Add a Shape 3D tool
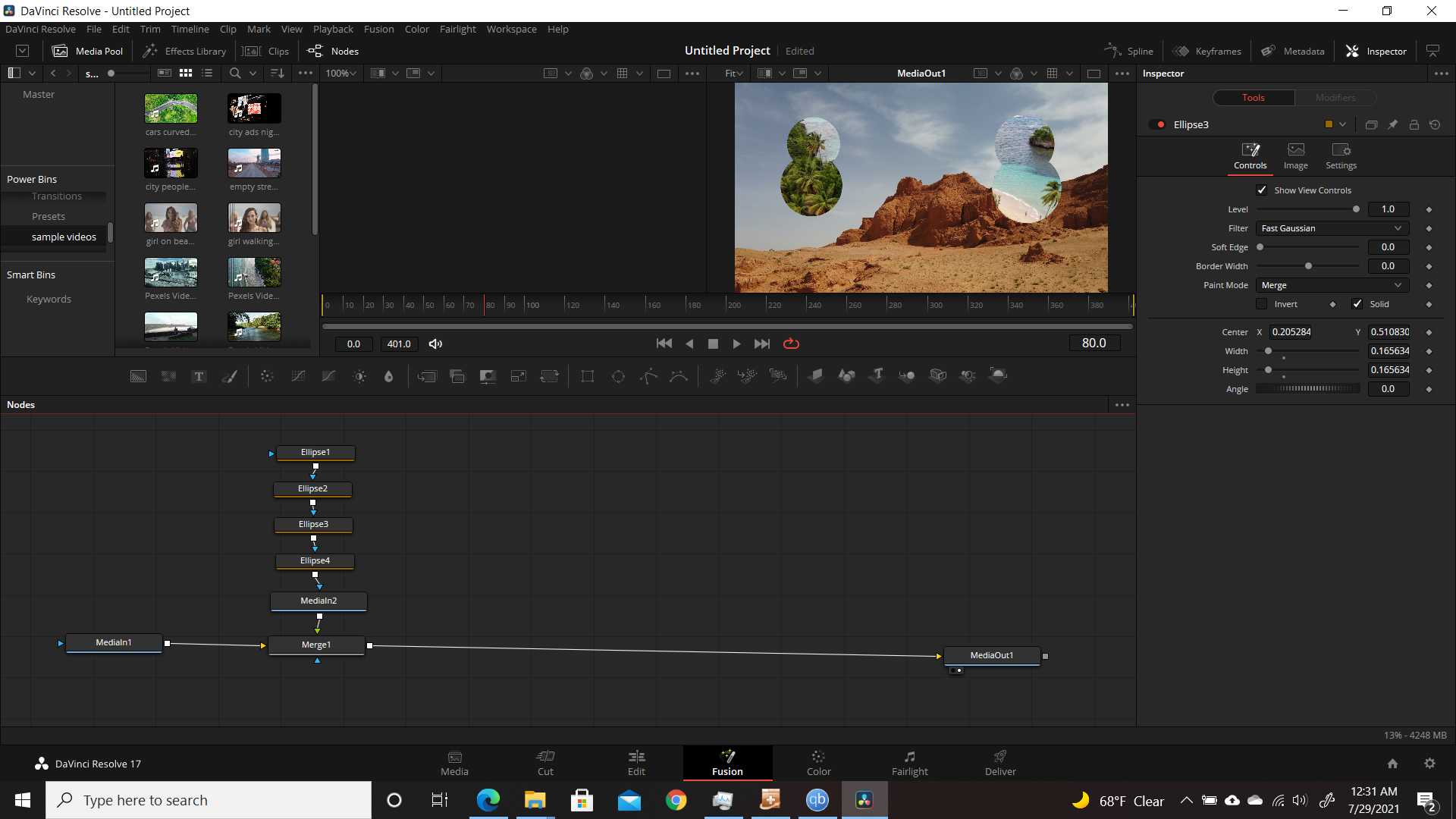Screen dimensions: 1456x819 [846, 375]
